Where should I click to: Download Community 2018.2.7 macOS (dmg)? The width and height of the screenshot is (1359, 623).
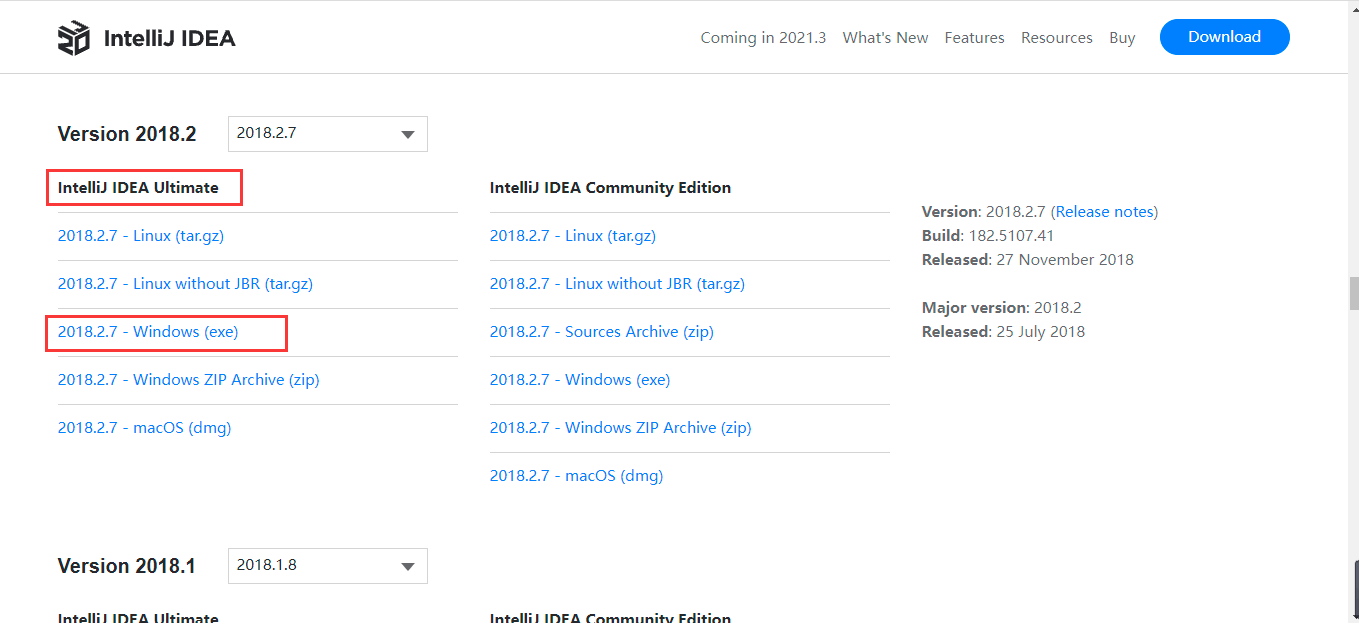coord(576,476)
